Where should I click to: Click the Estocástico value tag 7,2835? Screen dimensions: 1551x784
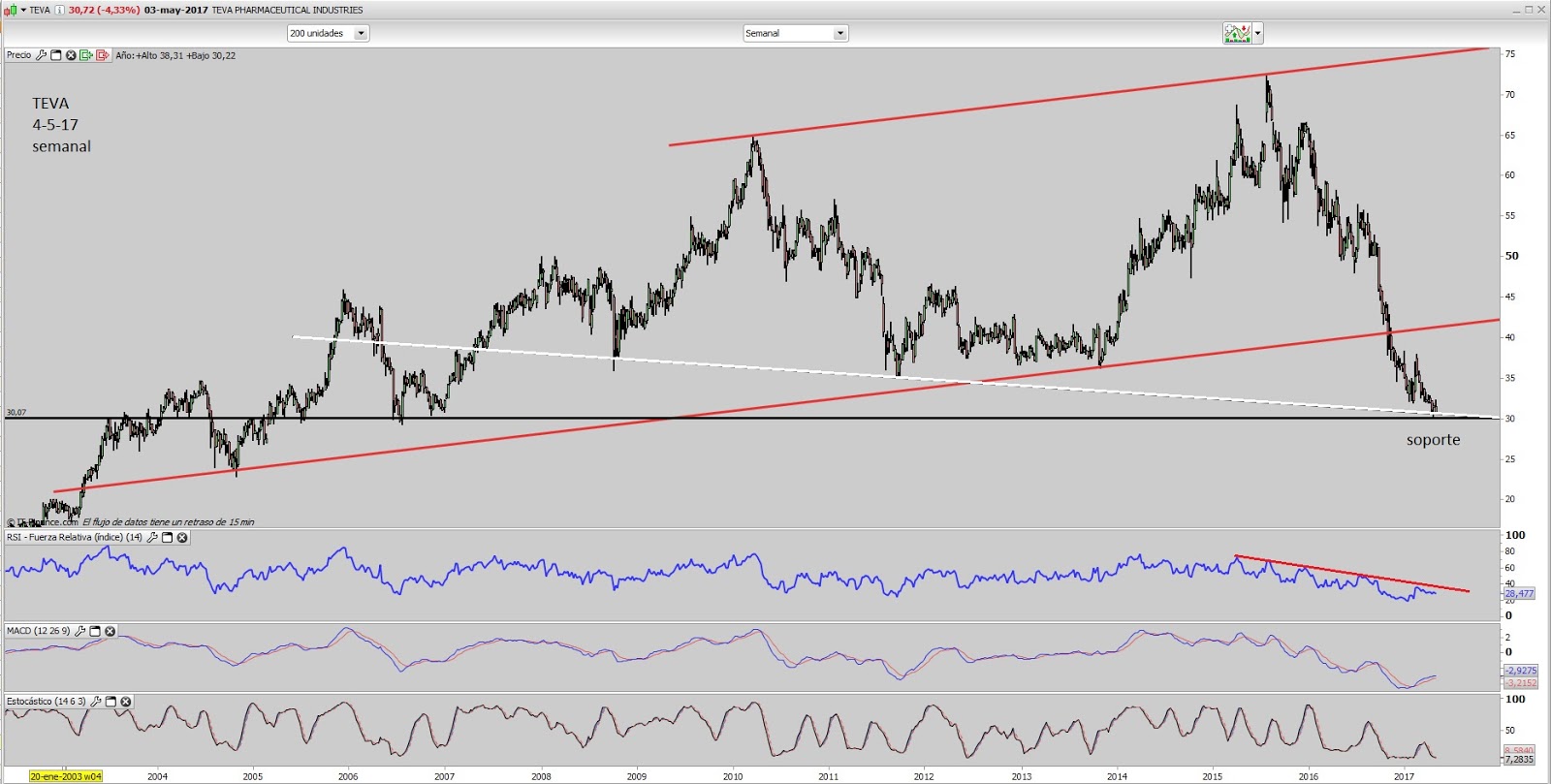[x=1519, y=759]
